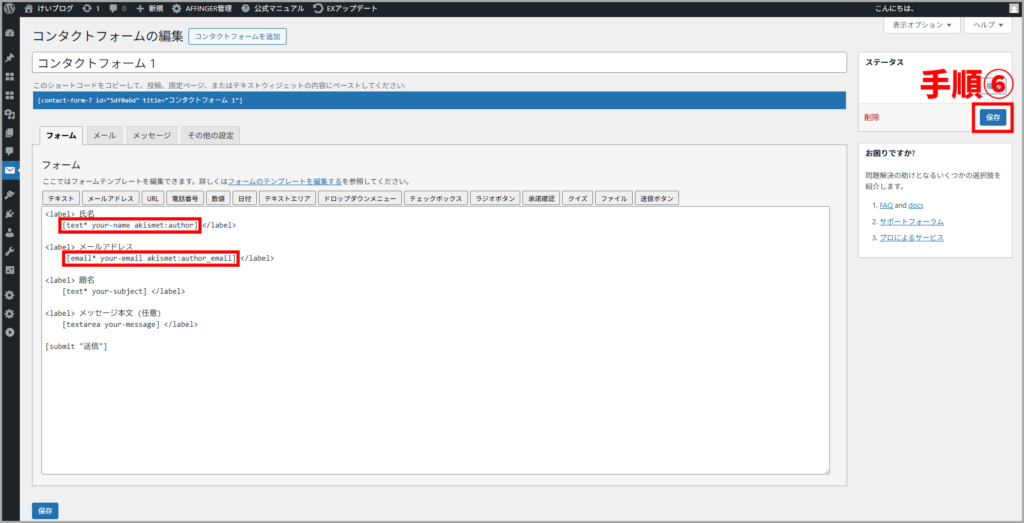Click the Media icon in left sidebar
The image size is (1024, 523).
(x=10, y=114)
